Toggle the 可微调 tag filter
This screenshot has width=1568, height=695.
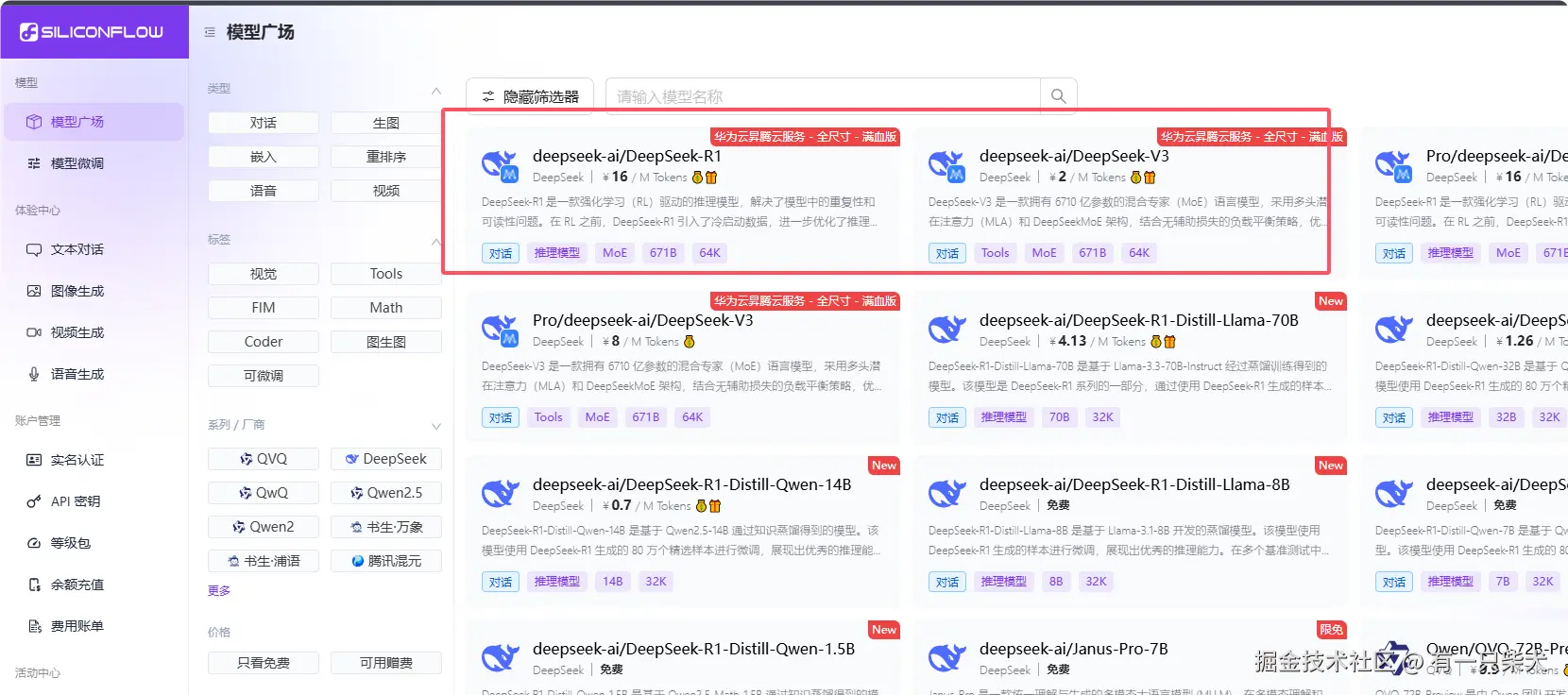click(264, 376)
